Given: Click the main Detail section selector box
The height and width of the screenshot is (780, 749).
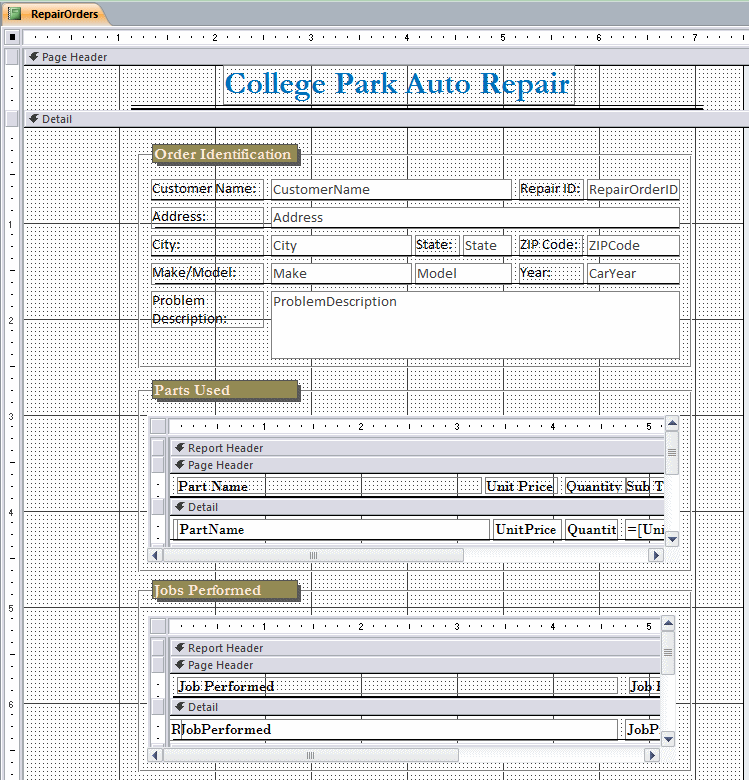Looking at the screenshot, I should (x=12, y=119).
